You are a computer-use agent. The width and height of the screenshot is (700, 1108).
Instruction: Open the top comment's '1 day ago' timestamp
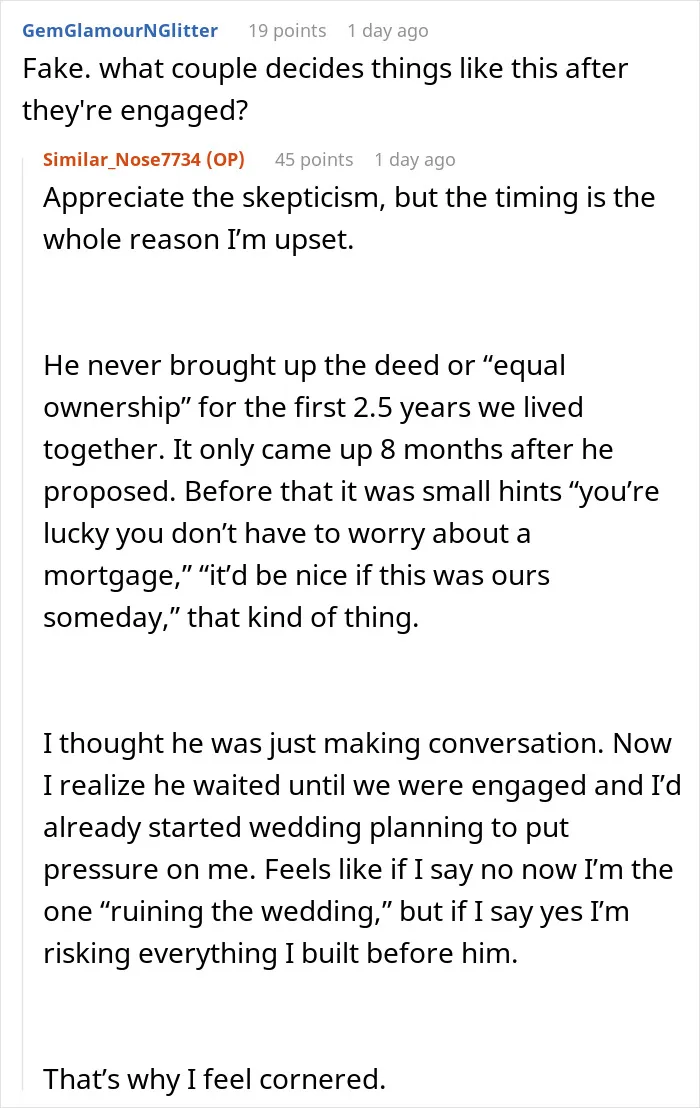pyautogui.click(x=388, y=31)
